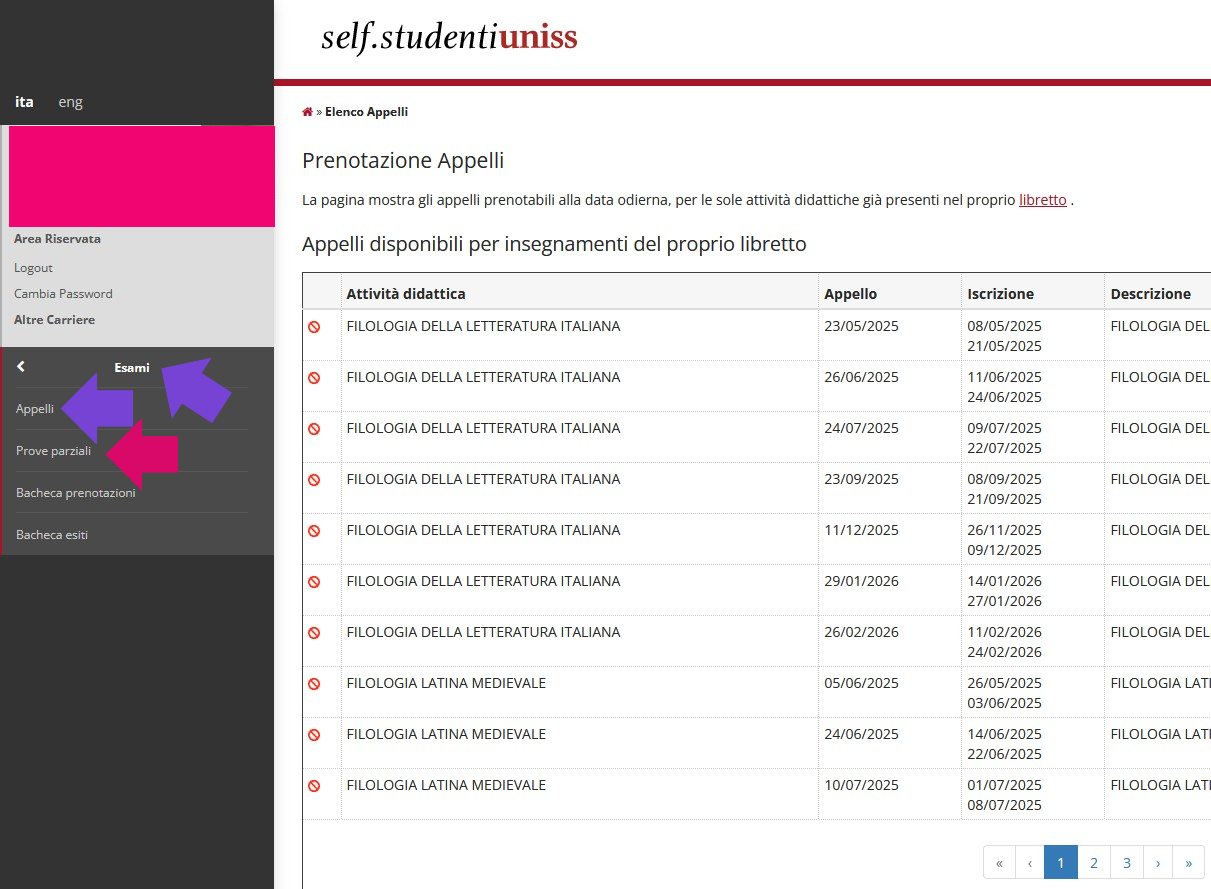Viewport: 1211px width, 889px height.
Task: Switch interface language to eng
Action: tap(69, 101)
